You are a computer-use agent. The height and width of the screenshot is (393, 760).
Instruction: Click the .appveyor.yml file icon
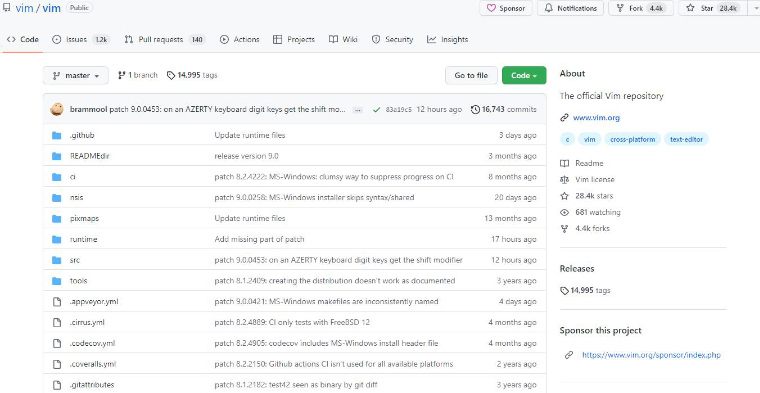(x=57, y=302)
